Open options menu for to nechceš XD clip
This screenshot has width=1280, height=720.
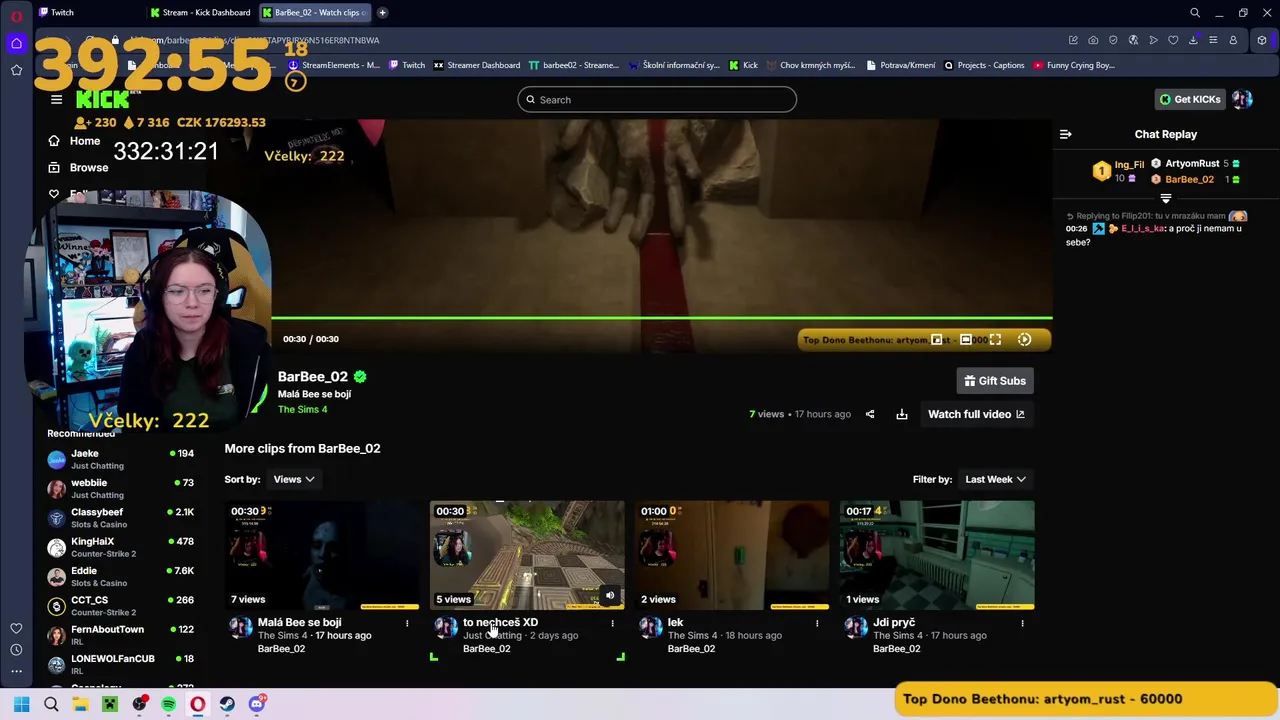tap(612, 623)
